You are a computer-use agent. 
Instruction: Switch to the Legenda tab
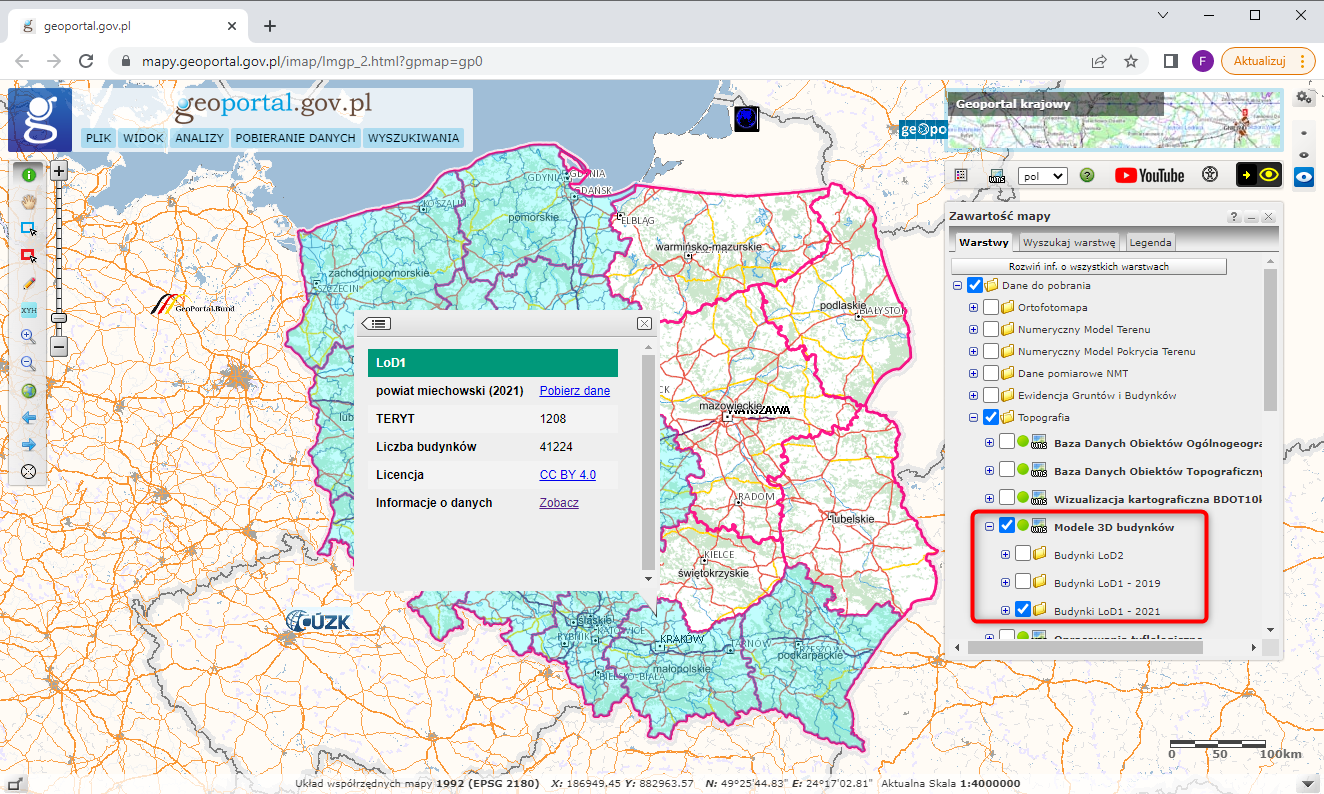[1150, 242]
